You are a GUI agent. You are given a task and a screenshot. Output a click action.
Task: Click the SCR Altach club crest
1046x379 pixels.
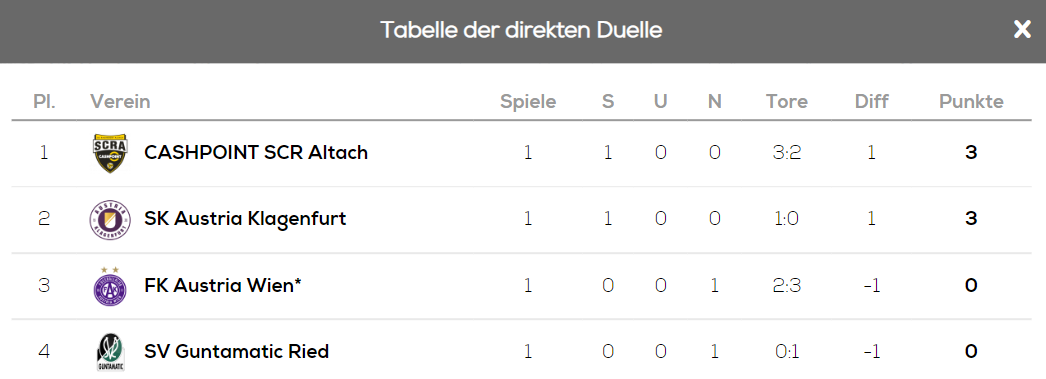110,153
